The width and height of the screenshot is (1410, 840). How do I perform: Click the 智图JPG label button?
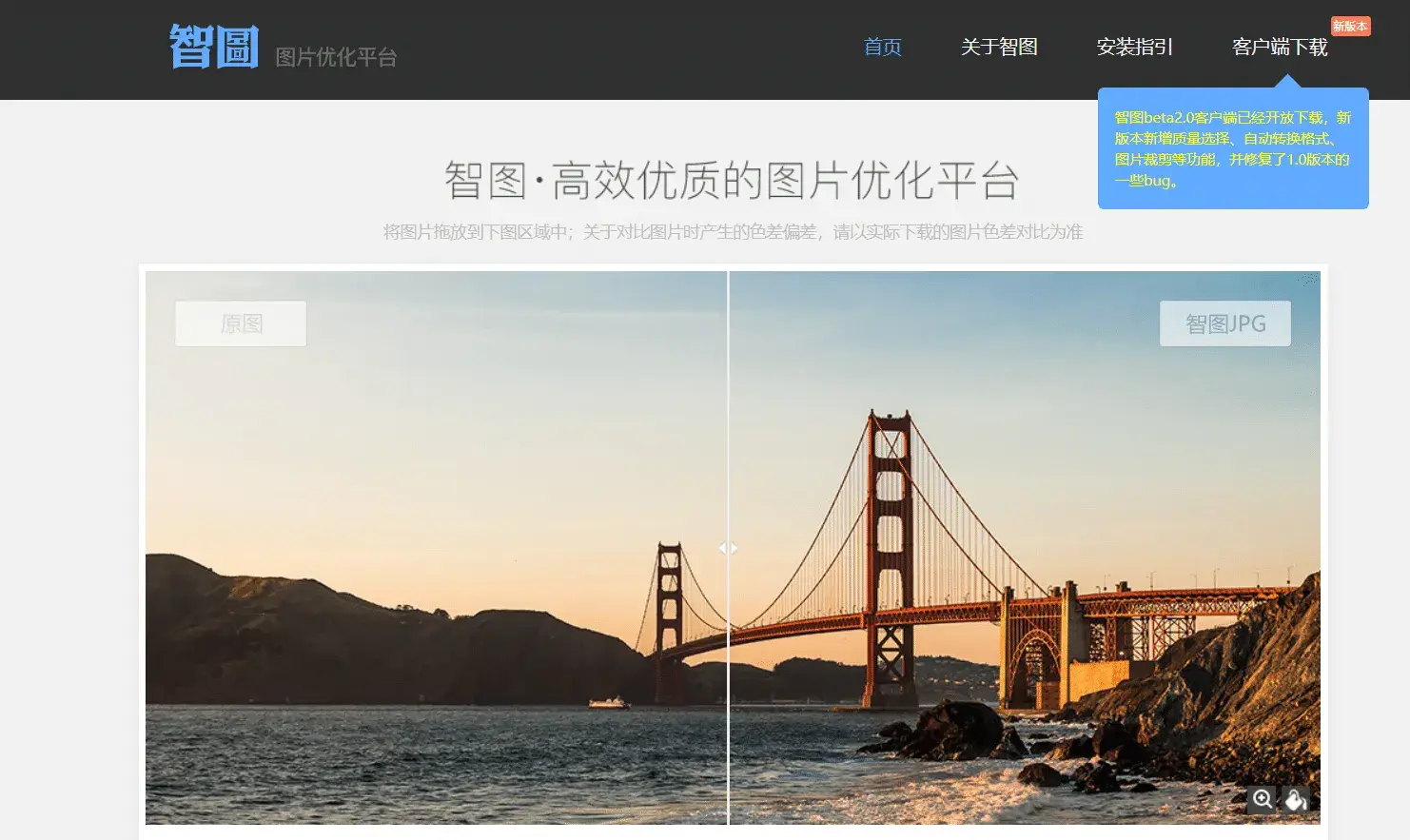(x=1225, y=323)
